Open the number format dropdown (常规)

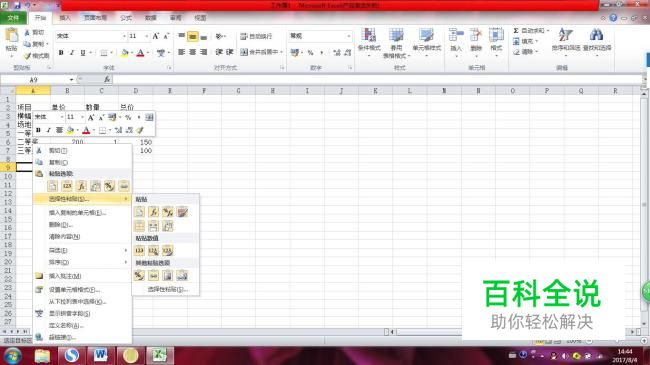[349, 36]
